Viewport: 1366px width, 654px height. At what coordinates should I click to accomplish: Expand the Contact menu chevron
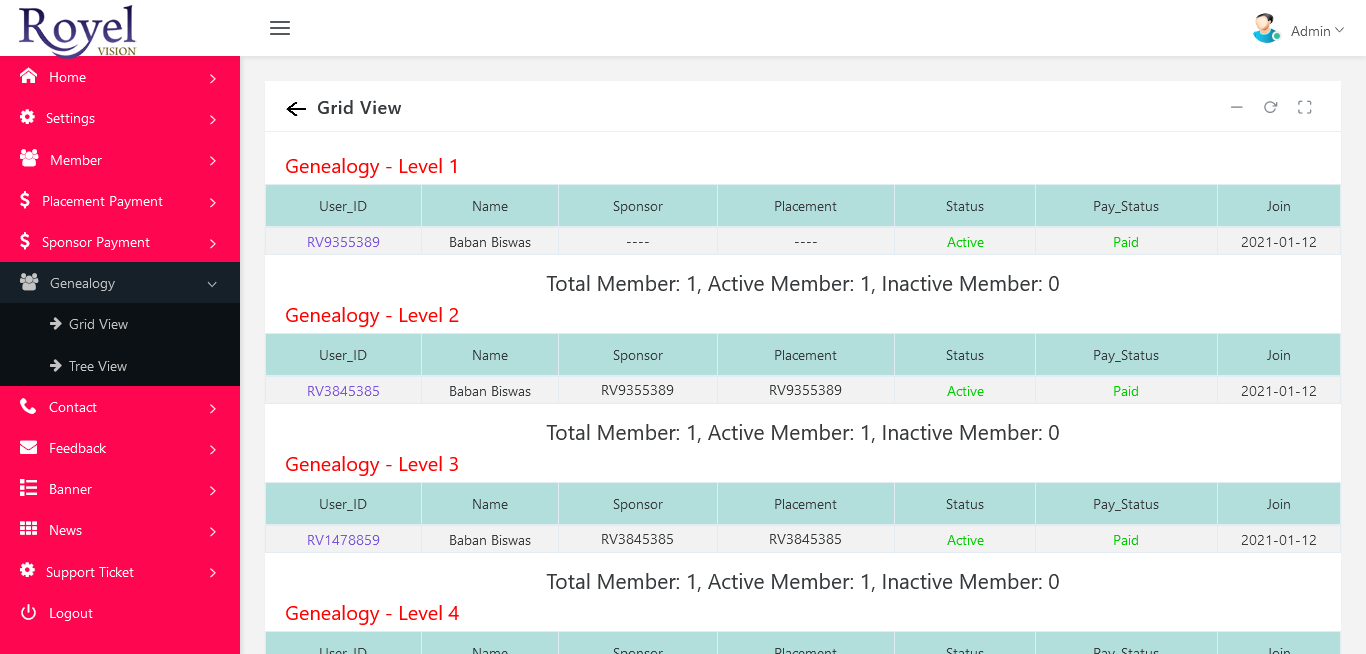click(213, 408)
